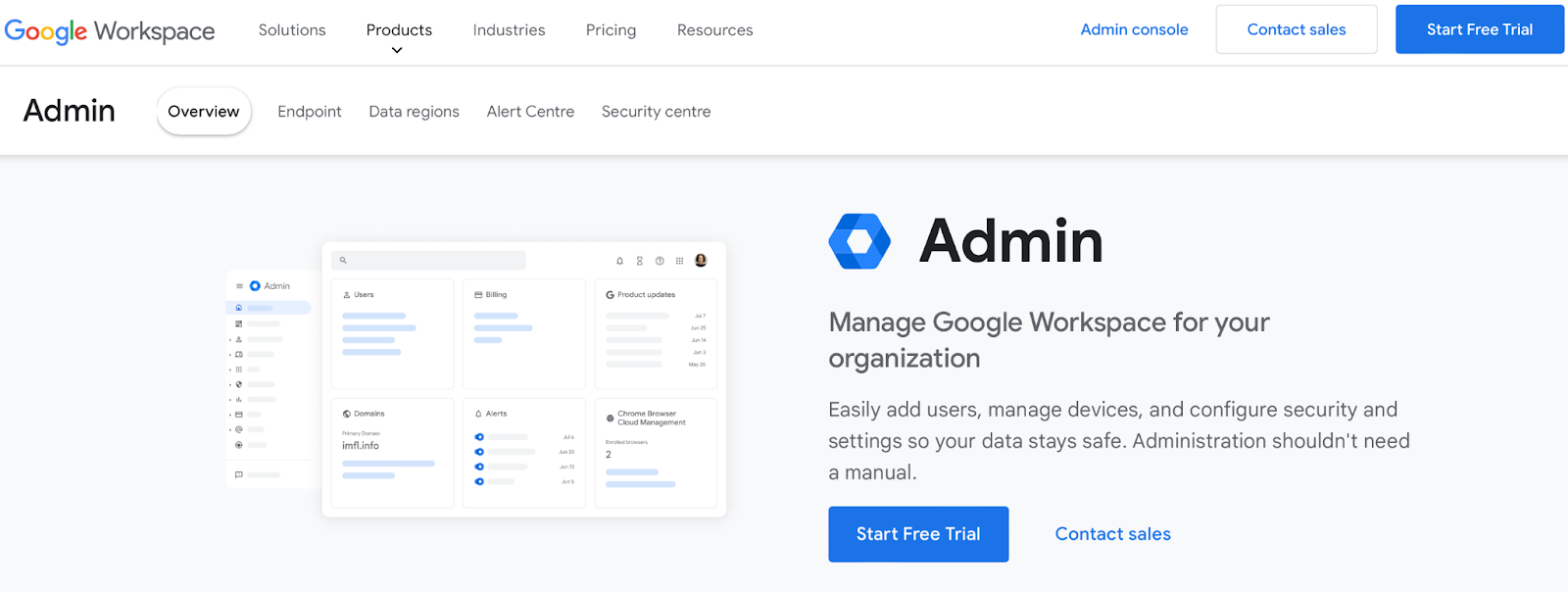Viewport: 1568px width, 593px height.
Task: Click the Contact sales link below the description
Action: pos(1112,534)
